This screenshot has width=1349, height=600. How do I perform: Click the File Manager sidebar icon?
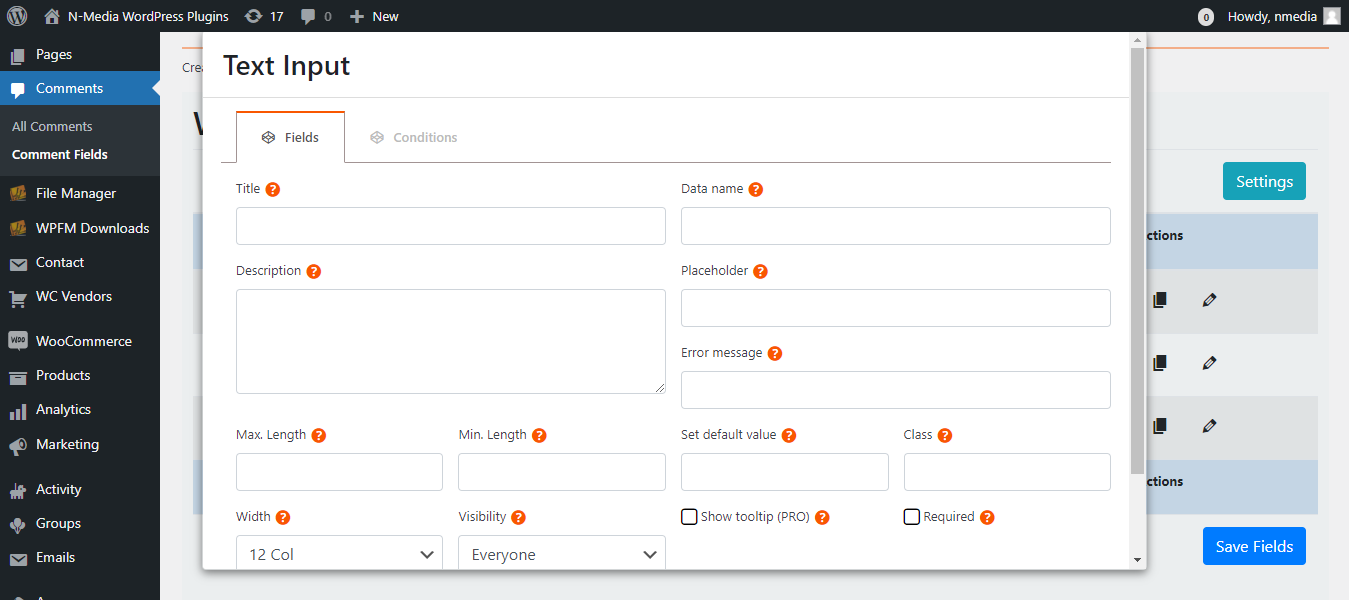pyautogui.click(x=18, y=193)
